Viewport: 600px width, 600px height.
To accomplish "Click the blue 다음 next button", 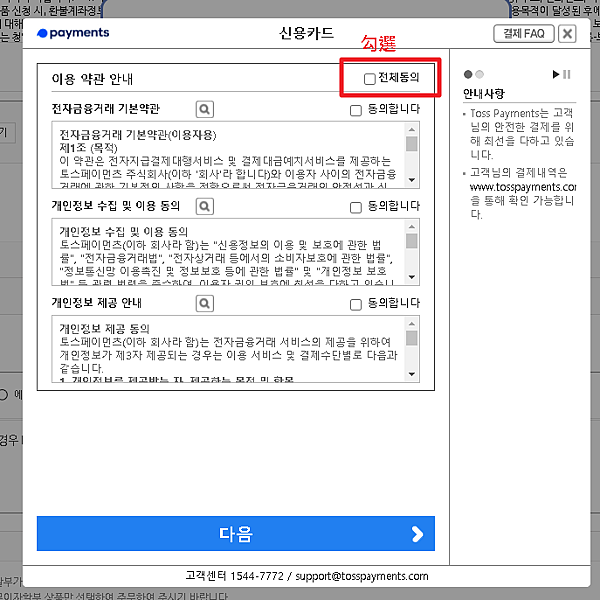I will point(236,533).
